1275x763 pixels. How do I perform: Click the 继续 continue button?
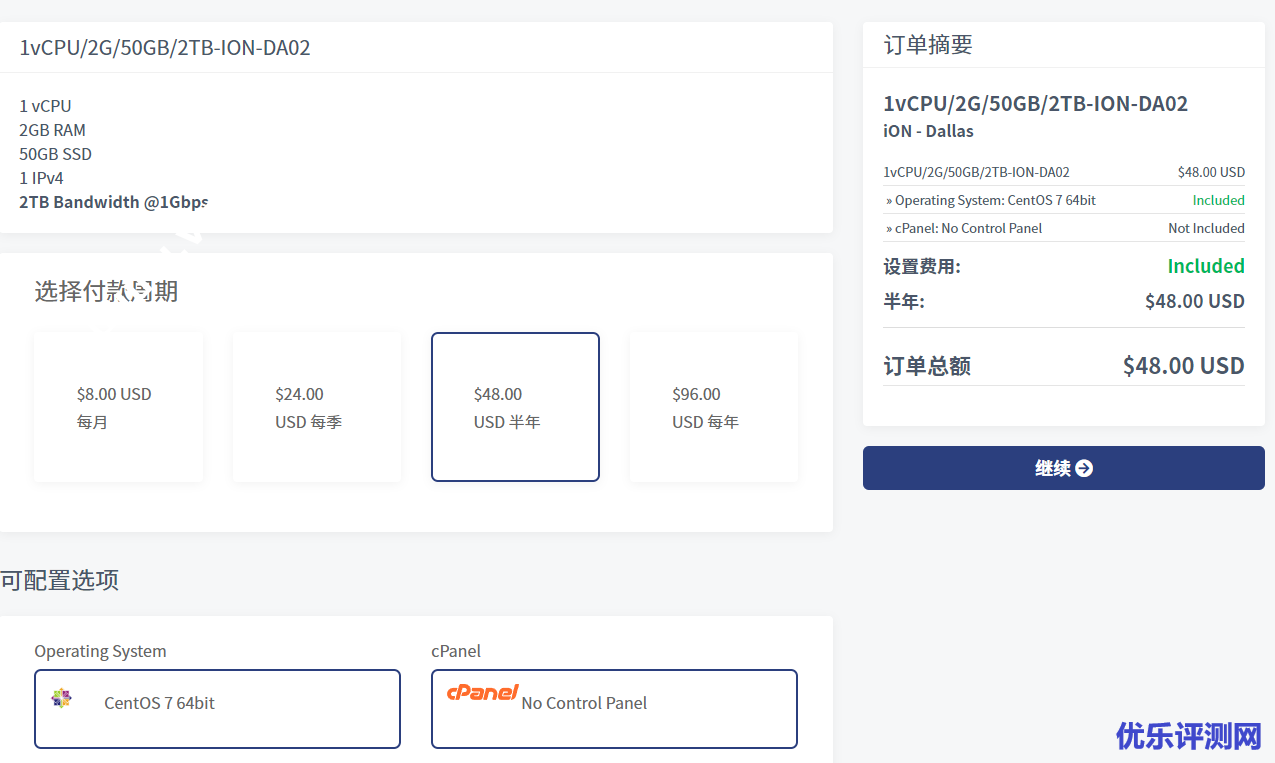coord(1063,468)
